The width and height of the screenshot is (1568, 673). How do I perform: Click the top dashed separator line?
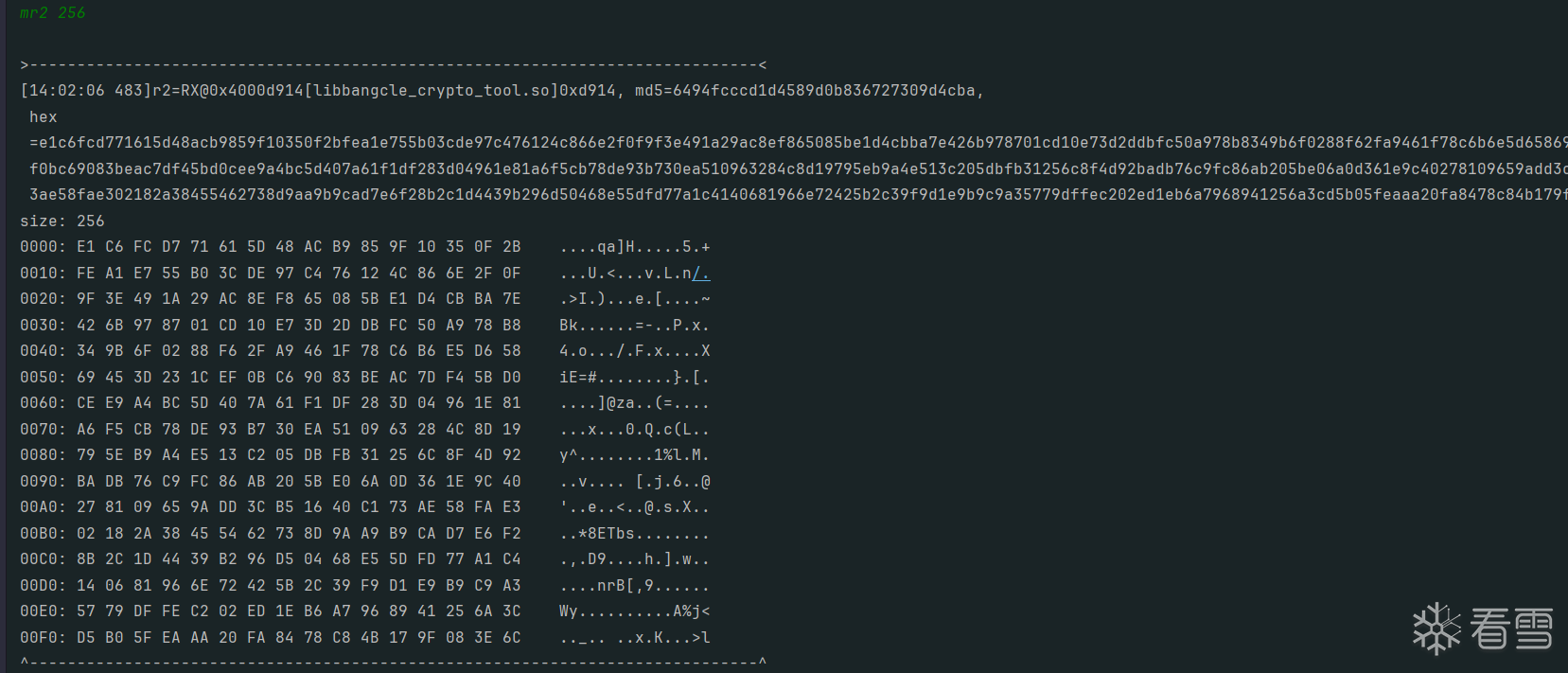pos(393,65)
